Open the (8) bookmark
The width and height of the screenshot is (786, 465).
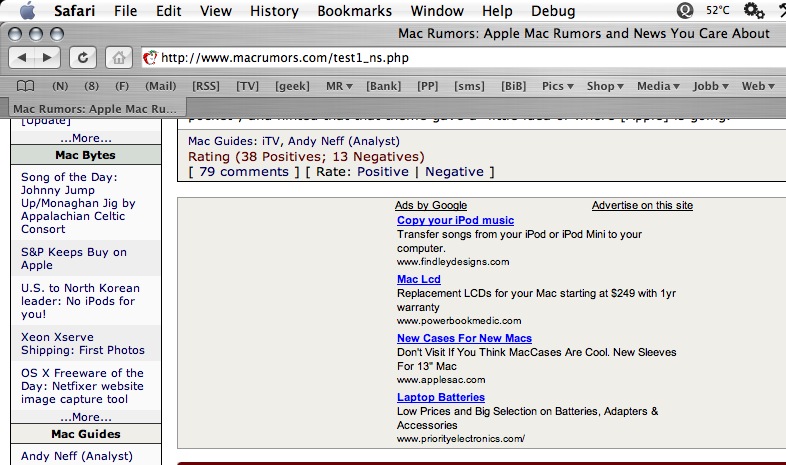[x=91, y=86]
